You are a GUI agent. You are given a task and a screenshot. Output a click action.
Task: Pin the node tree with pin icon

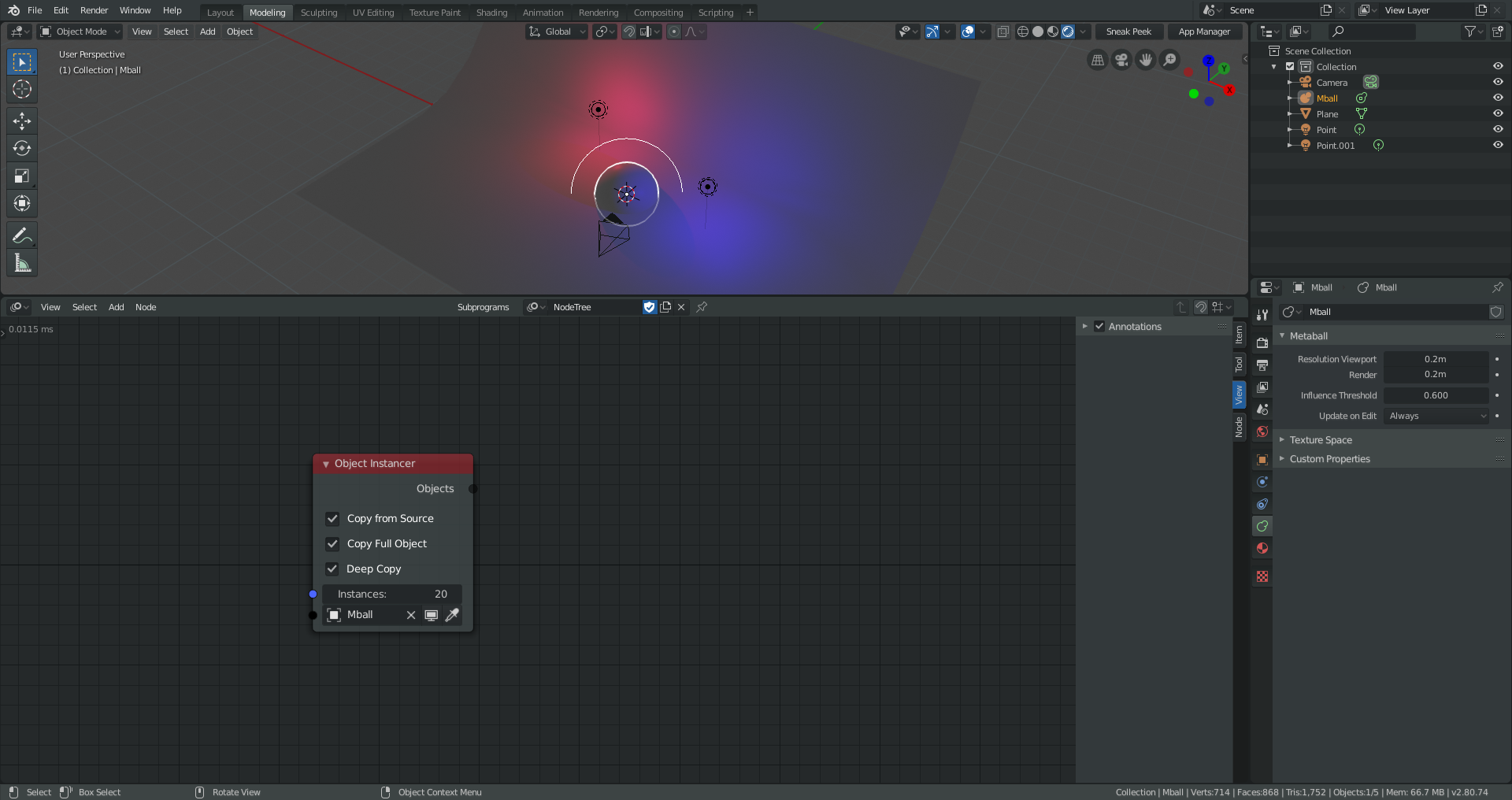point(702,307)
